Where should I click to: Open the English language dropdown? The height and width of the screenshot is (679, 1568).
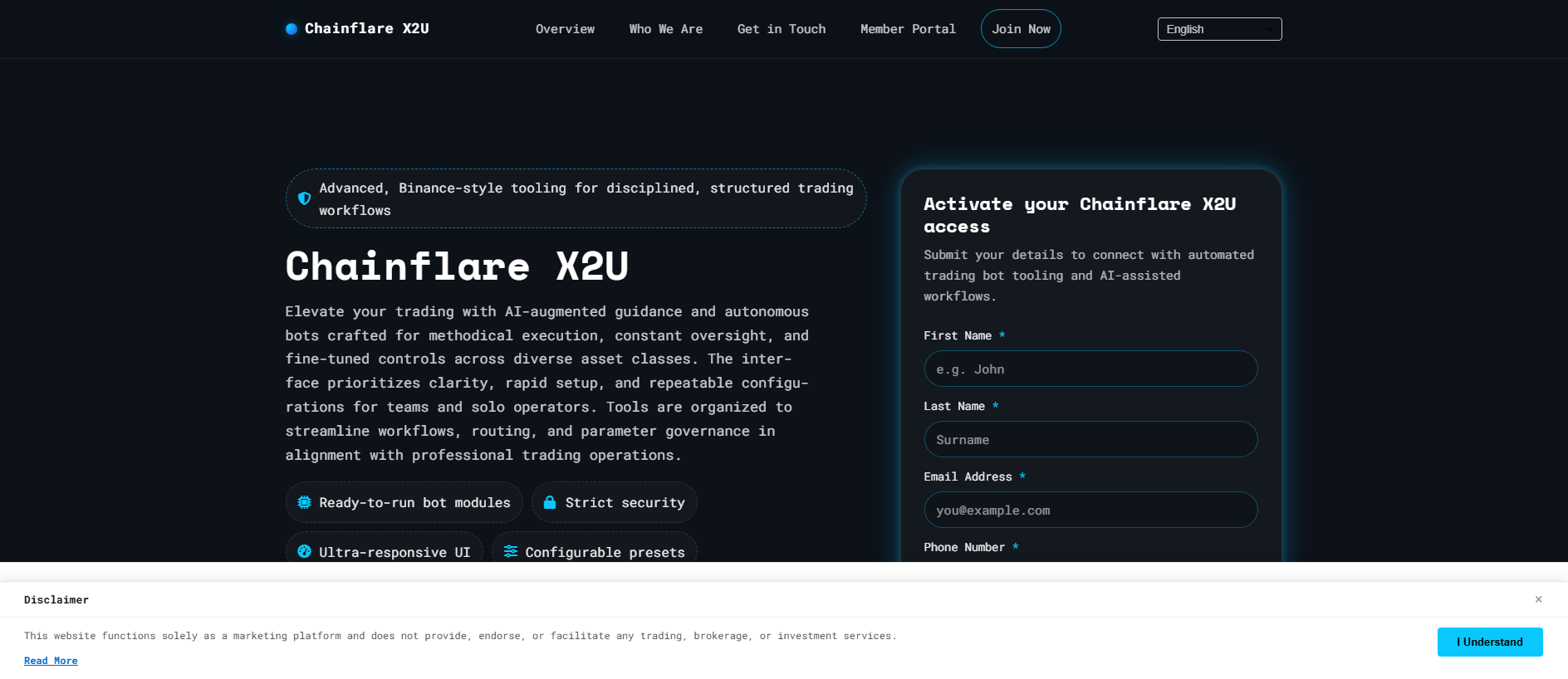(1219, 29)
